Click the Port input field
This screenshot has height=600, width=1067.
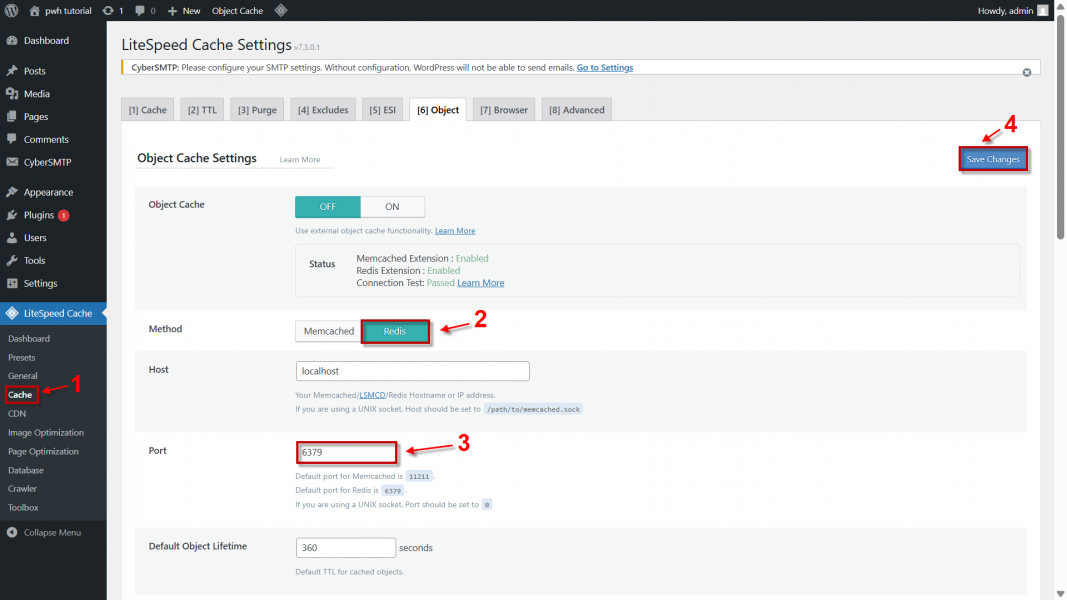point(346,452)
